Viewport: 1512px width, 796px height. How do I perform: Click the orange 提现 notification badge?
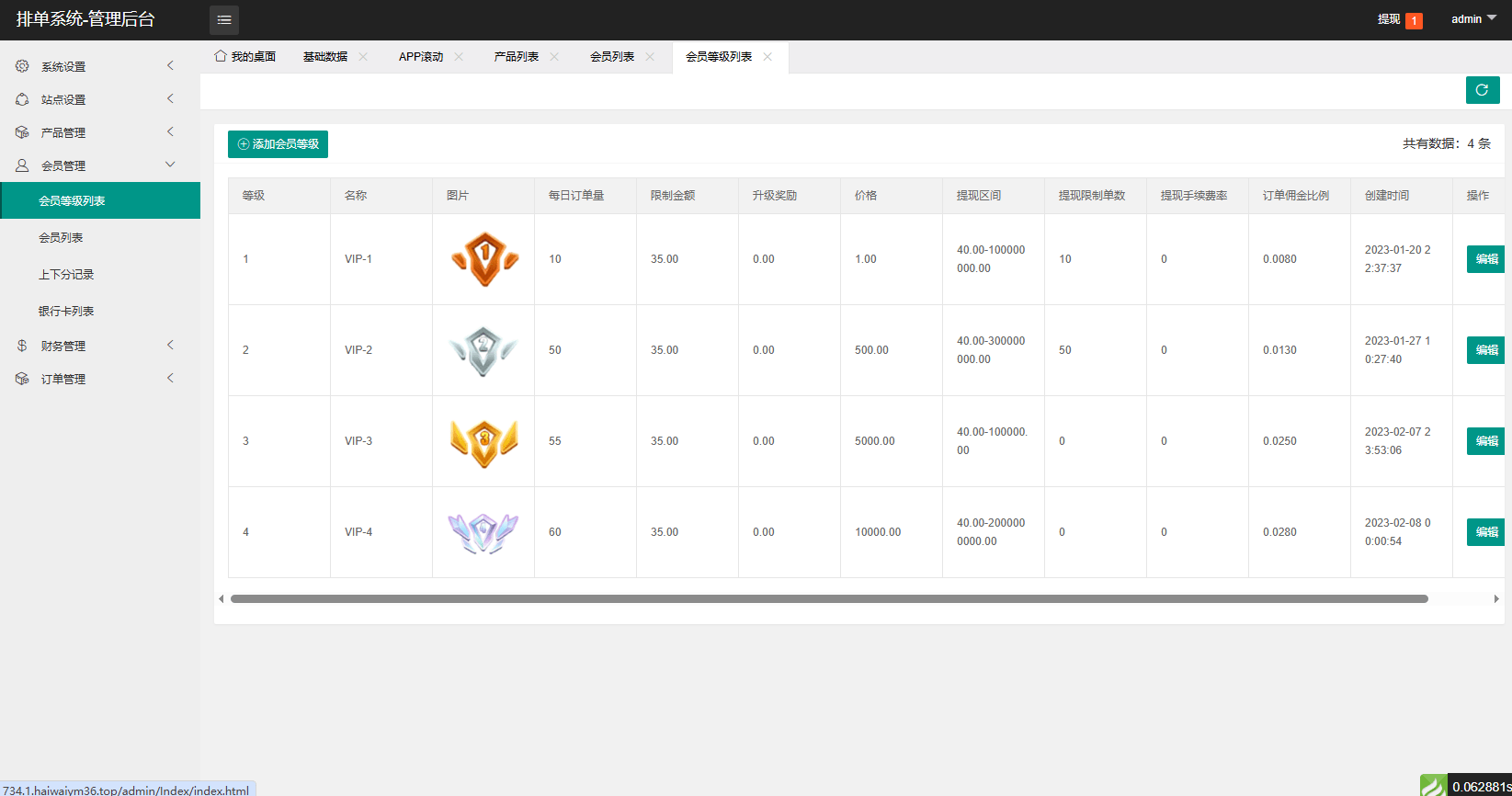coord(1414,20)
